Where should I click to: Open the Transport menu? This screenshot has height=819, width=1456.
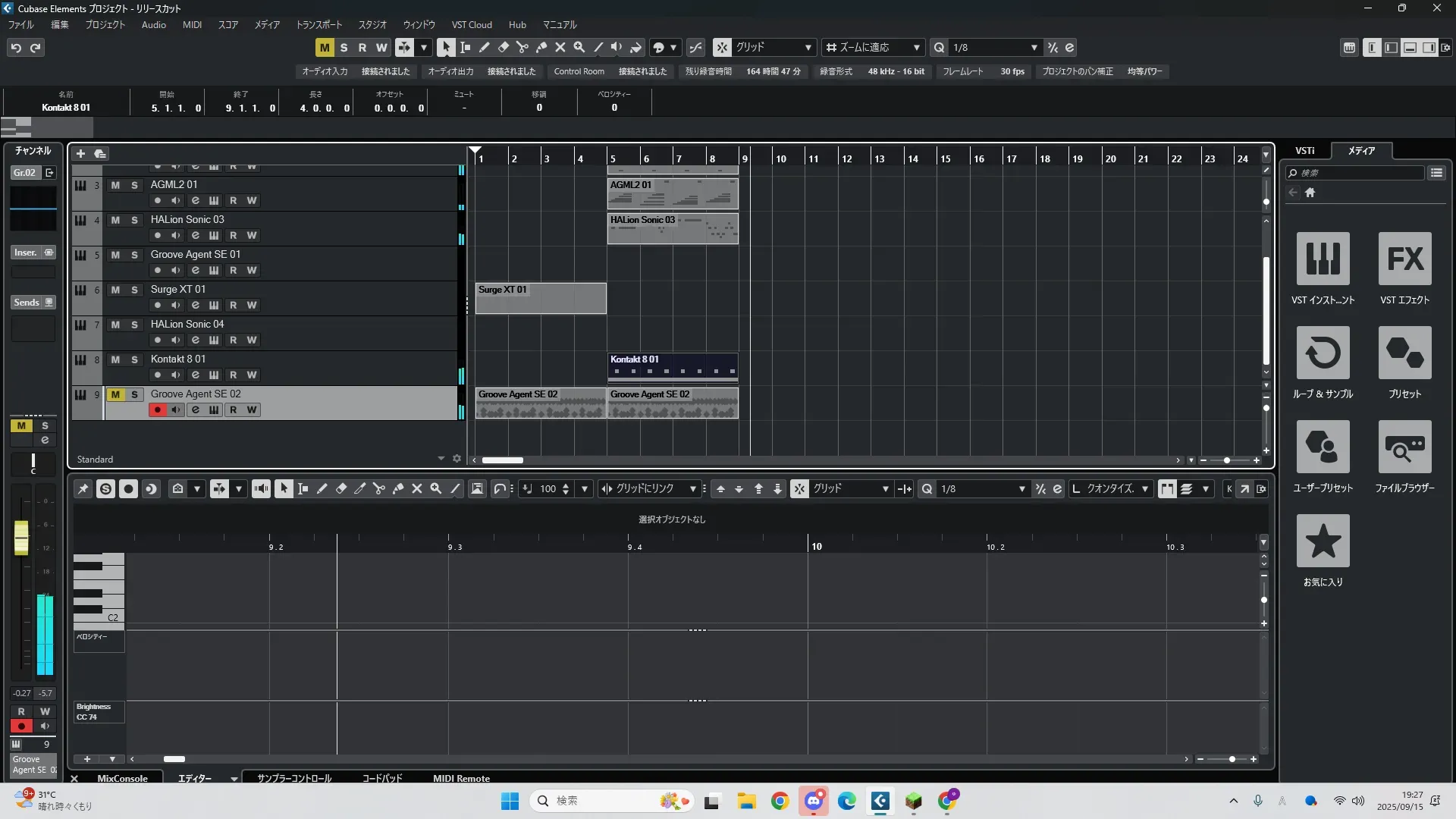(318, 25)
